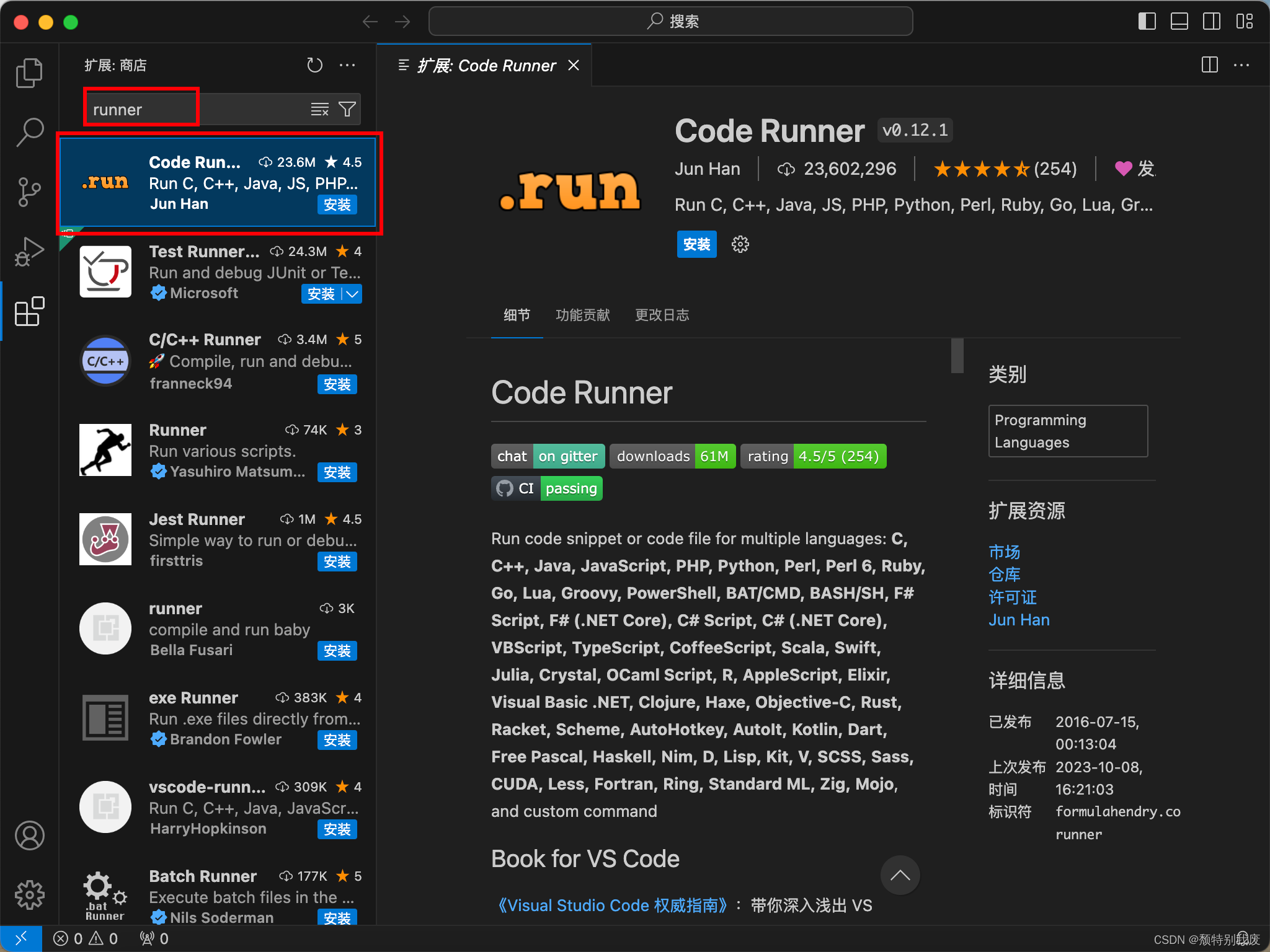Screen dimensions: 1270x952
Task: Click the ports forwarded status item
Action: click(x=154, y=938)
